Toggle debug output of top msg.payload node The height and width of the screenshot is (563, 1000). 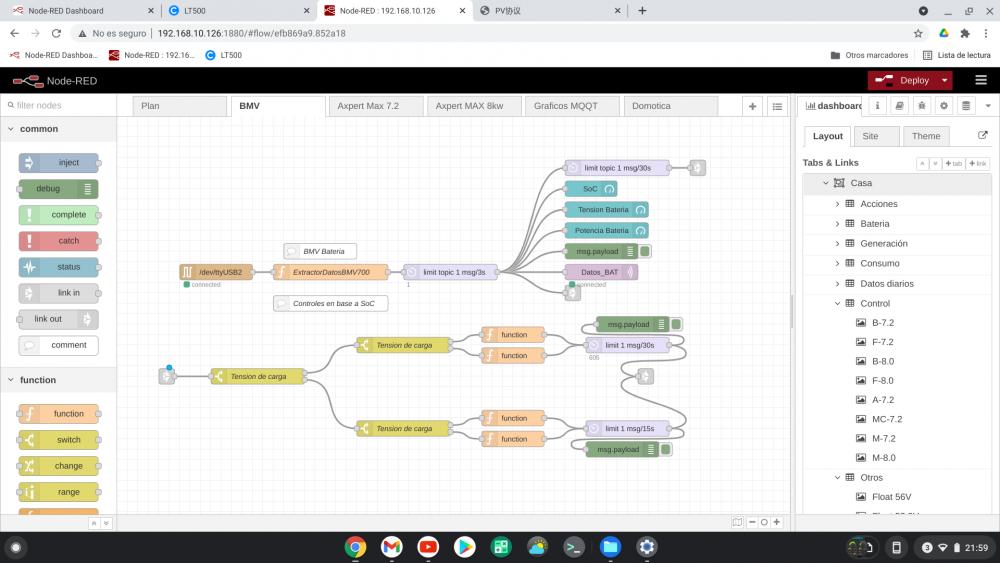645,251
